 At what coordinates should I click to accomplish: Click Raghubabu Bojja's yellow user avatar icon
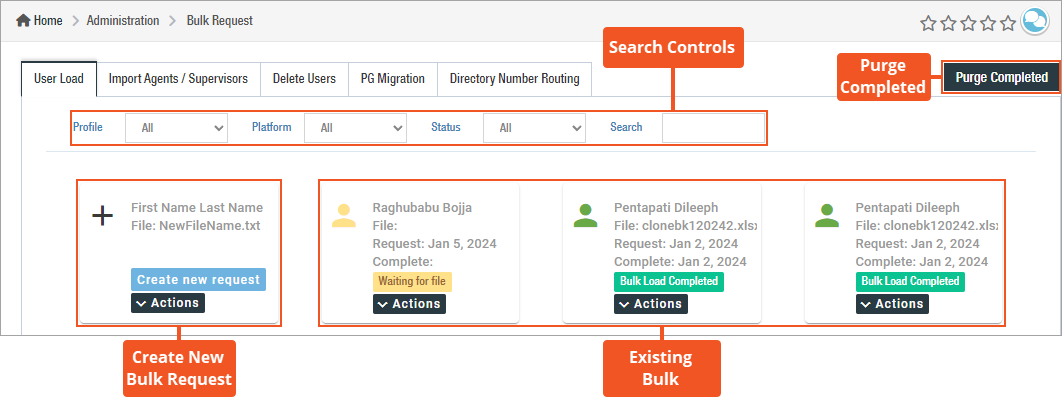[x=344, y=215]
